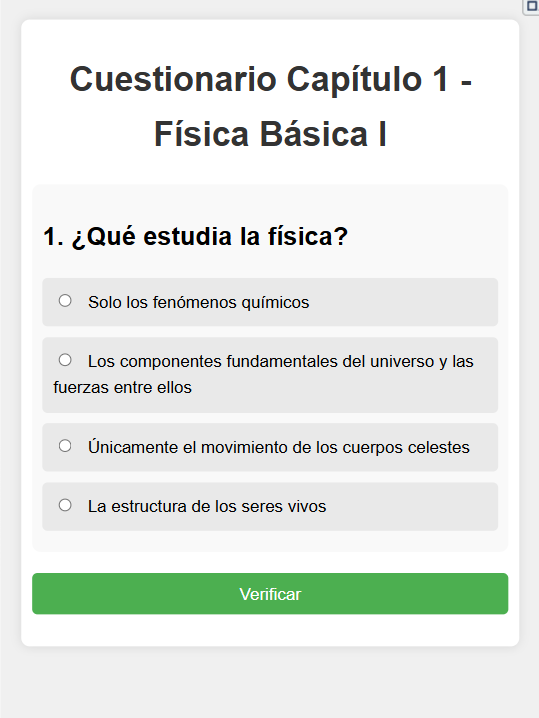Click the title line 'Física Básica I'
This screenshot has width=539, height=718.
(270, 134)
